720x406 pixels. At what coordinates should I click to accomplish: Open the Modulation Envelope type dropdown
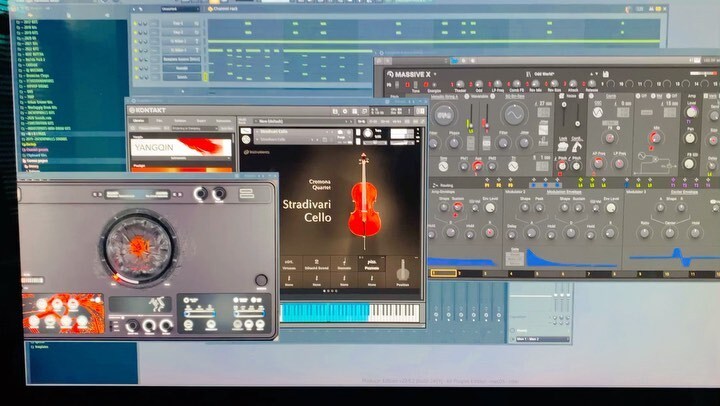[563, 192]
